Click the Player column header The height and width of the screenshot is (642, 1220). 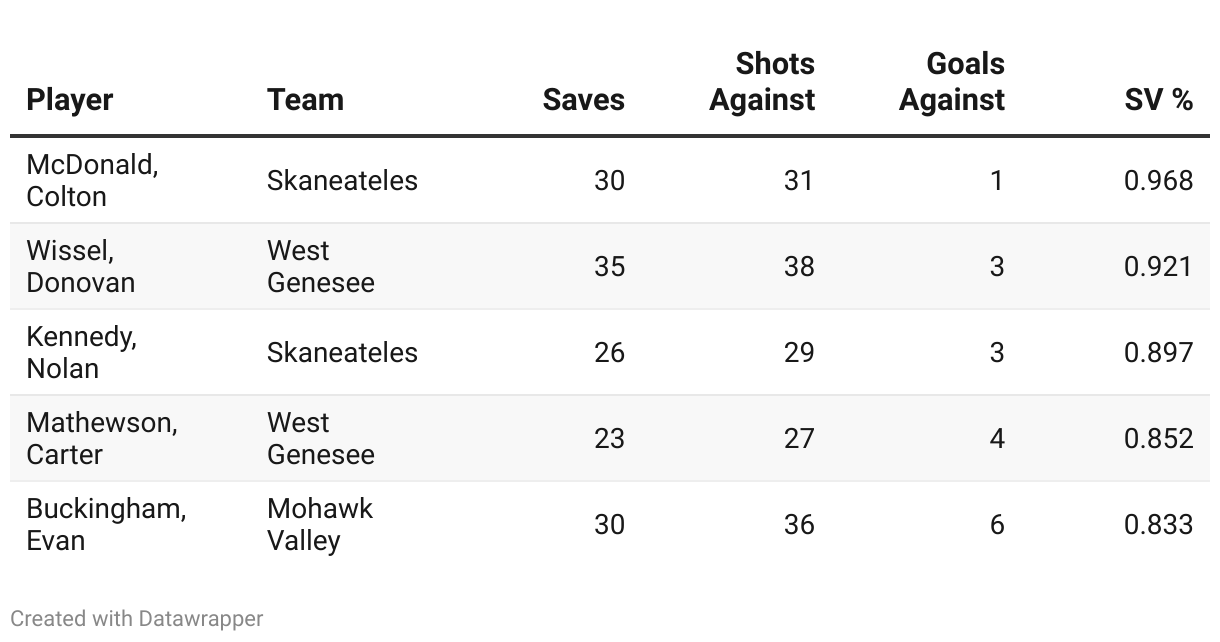tap(70, 100)
